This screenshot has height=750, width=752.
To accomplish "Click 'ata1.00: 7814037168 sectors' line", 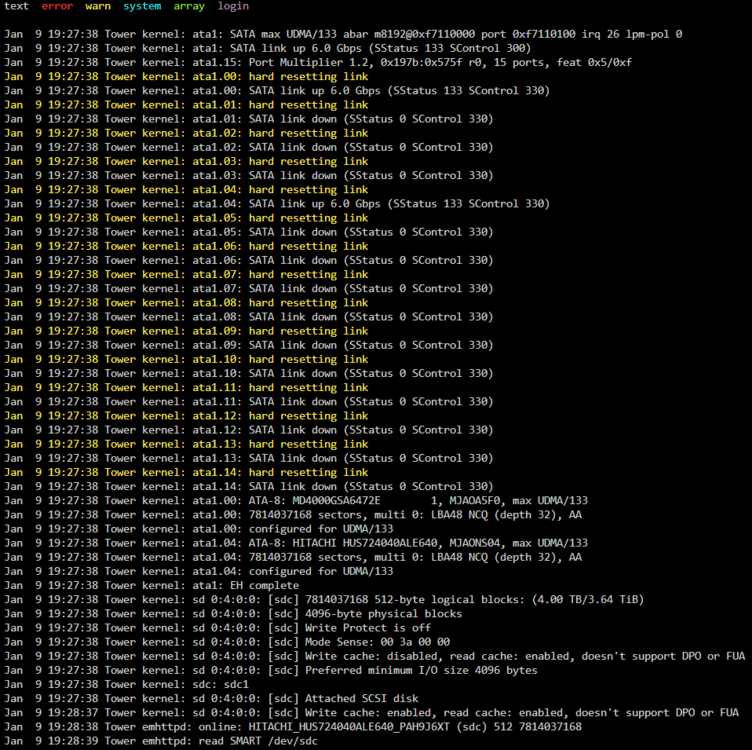I will pyautogui.click(x=293, y=515).
